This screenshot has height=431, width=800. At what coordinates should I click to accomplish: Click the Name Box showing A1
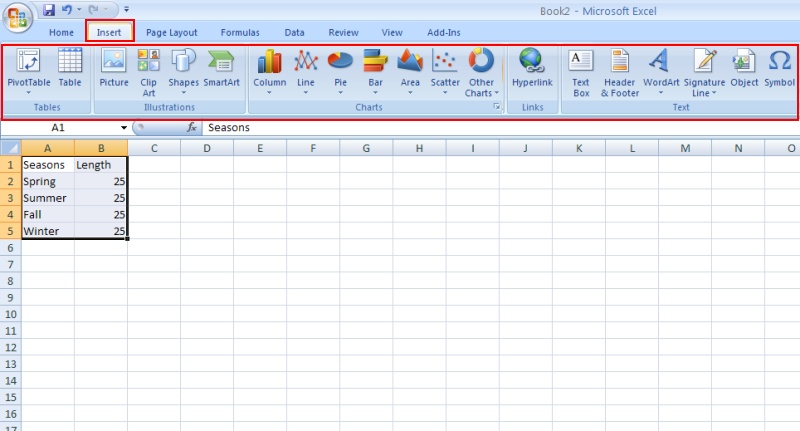(58, 128)
